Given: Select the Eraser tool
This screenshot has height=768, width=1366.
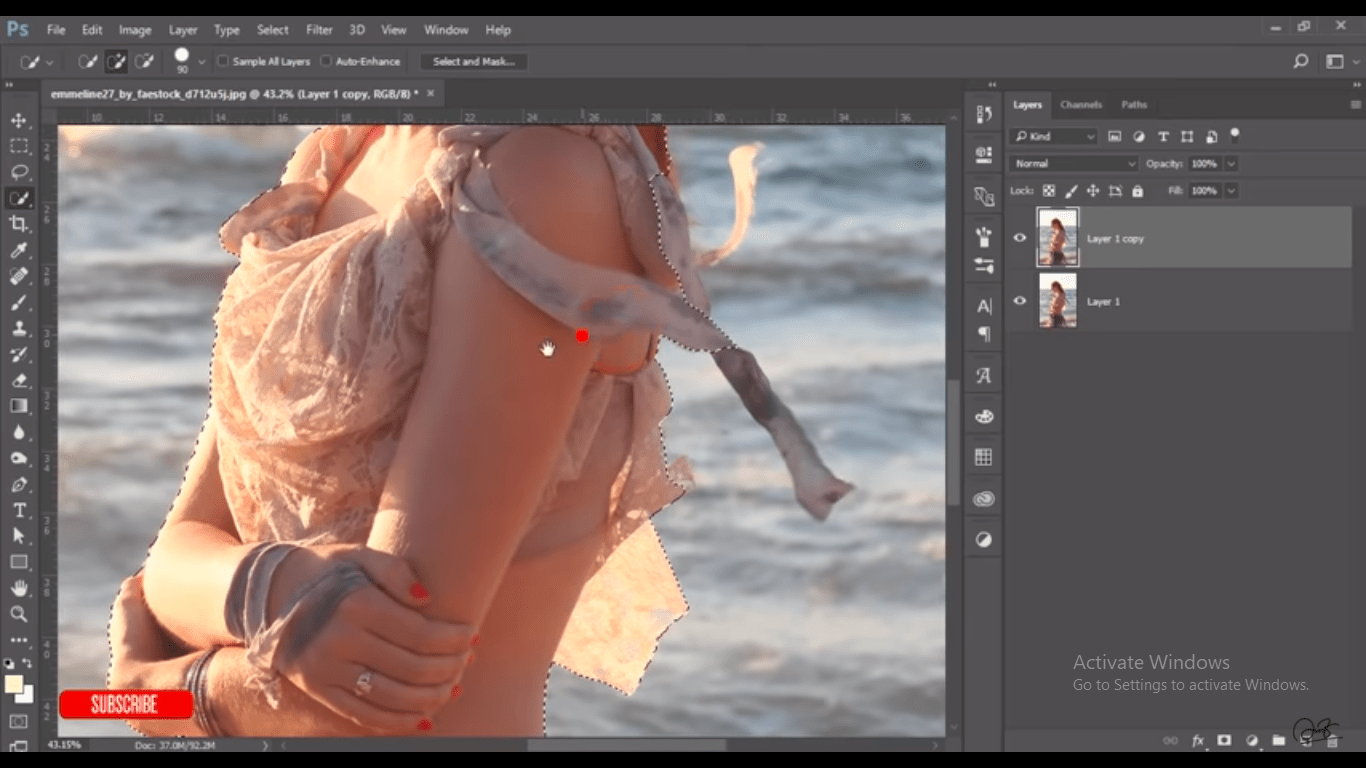Looking at the screenshot, I should tap(19, 380).
